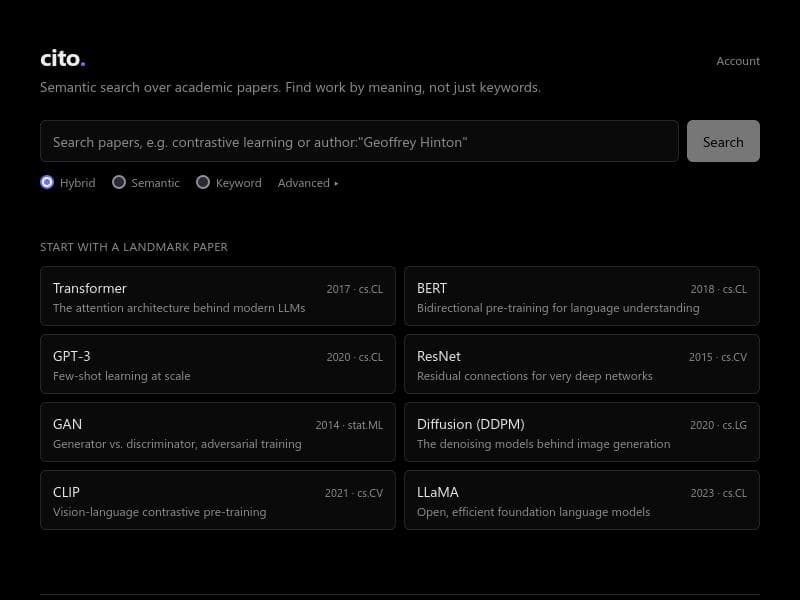Image resolution: width=800 pixels, height=600 pixels.
Task: Focus the search papers input field
Action: [359, 141]
